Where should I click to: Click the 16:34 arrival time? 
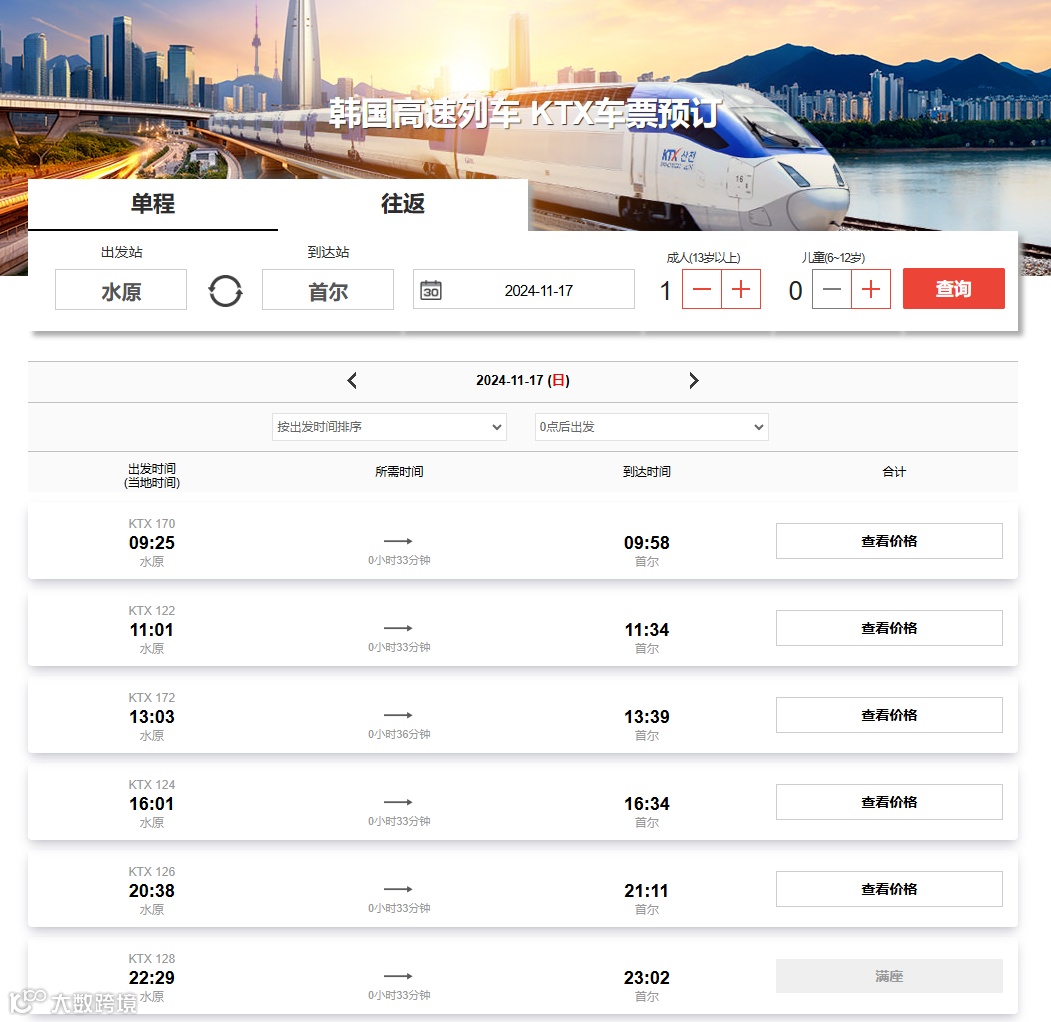coord(647,804)
